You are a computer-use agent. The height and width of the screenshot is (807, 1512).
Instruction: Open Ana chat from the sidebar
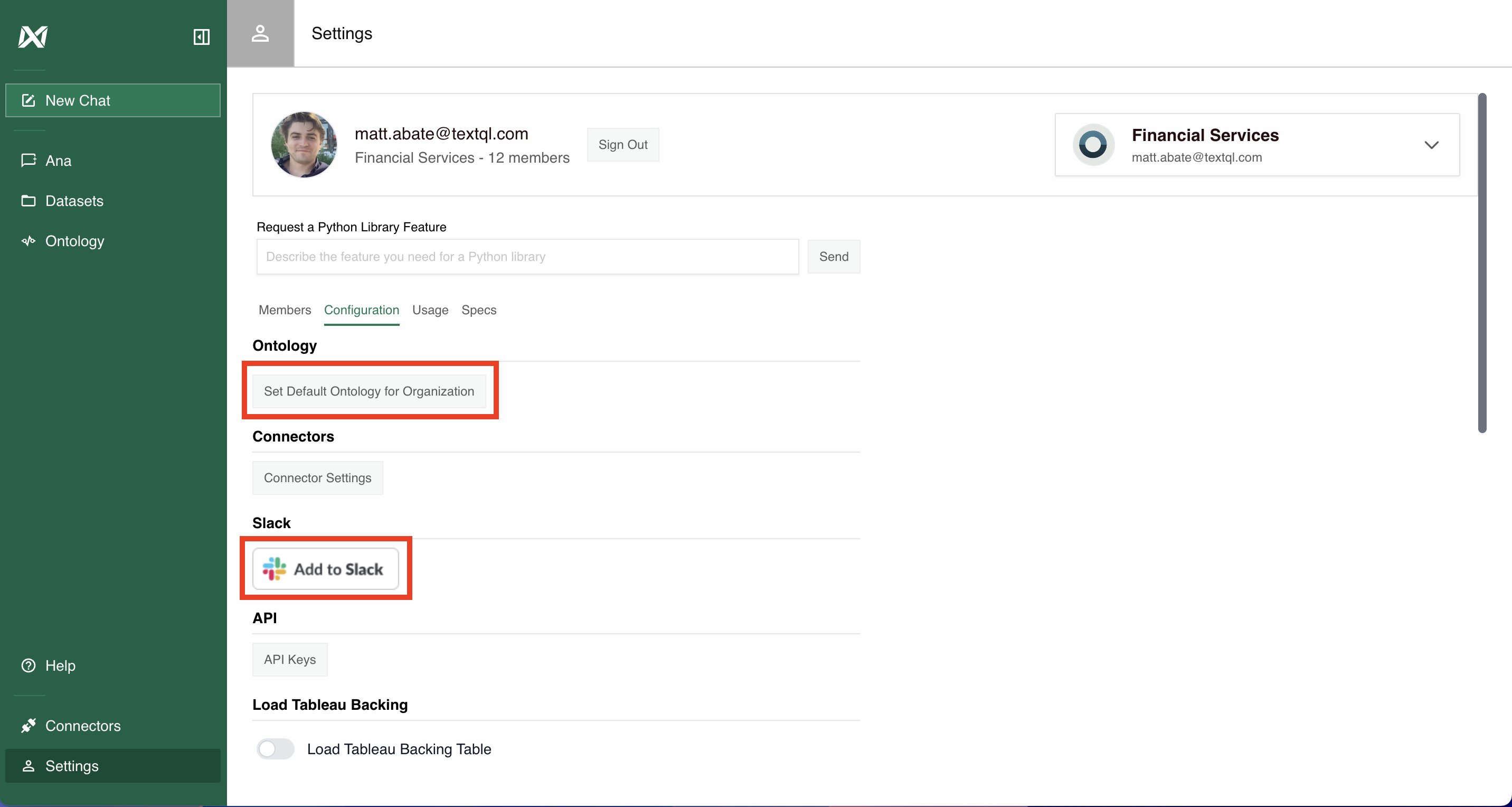pyautogui.click(x=58, y=161)
